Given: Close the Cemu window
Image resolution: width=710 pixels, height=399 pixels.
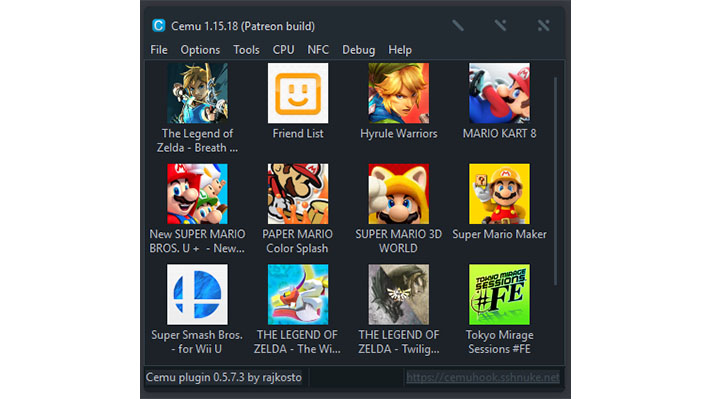Looking at the screenshot, I should point(543,25).
